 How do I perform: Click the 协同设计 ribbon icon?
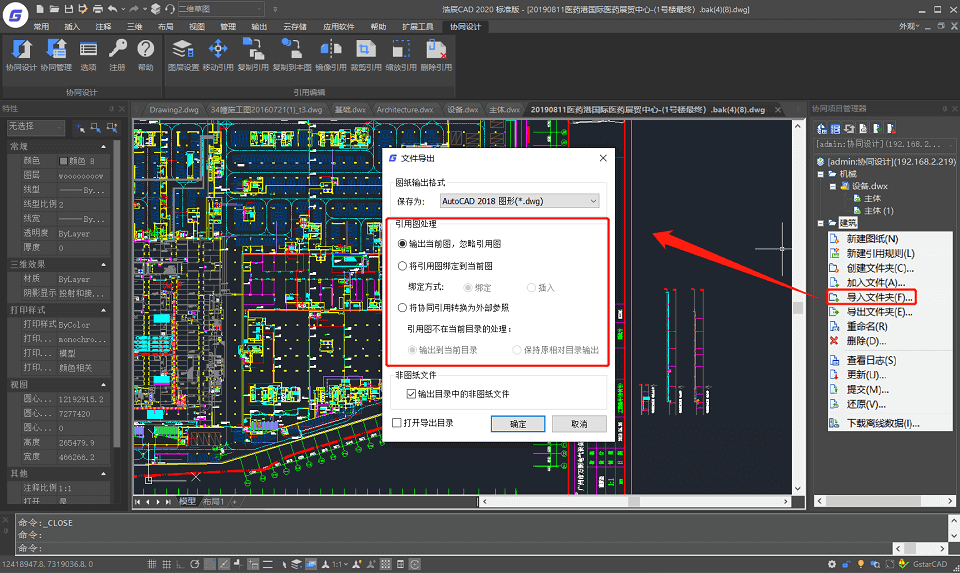[x=21, y=54]
